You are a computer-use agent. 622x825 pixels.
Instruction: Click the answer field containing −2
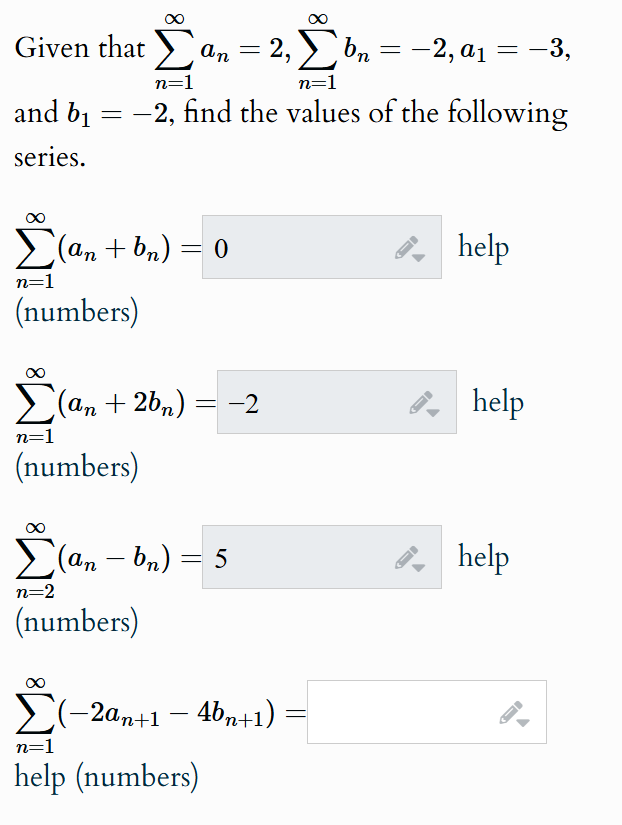(320, 401)
